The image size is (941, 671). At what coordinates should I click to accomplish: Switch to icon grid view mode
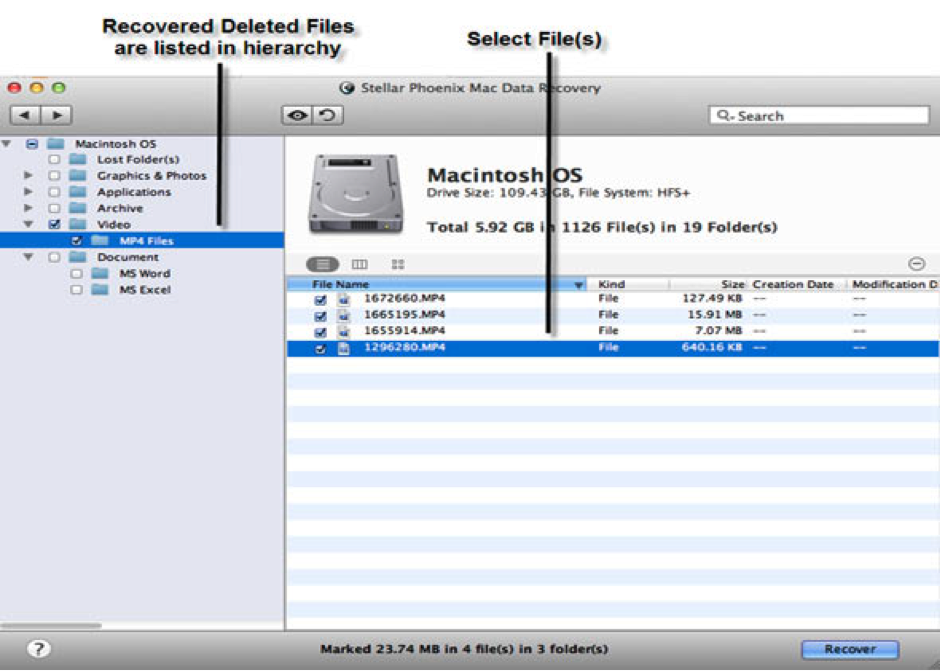click(x=397, y=264)
